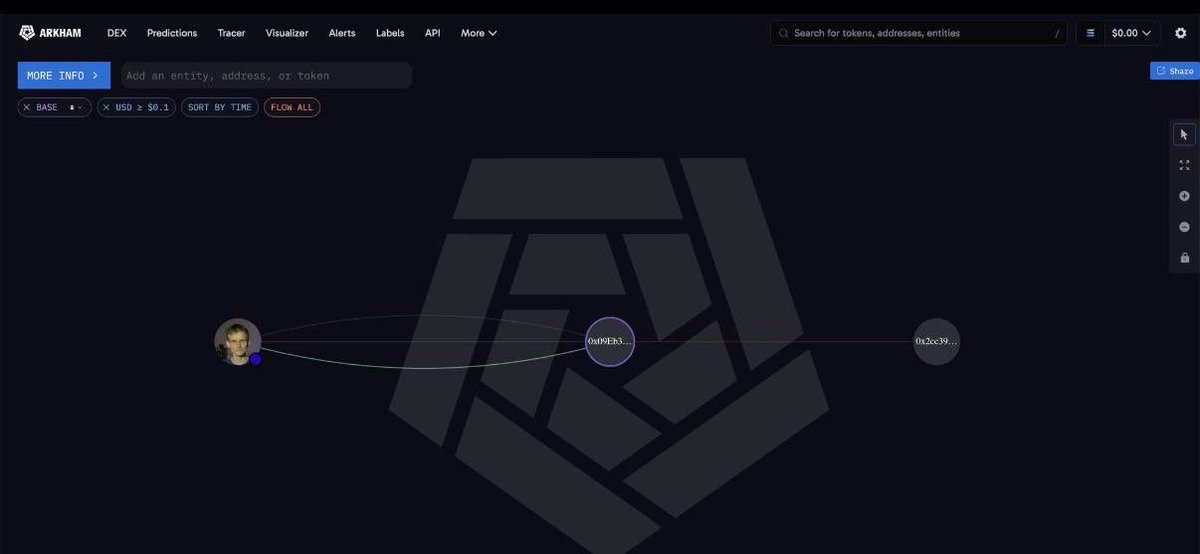Viewport: 1200px width, 554px height.
Task: Select the 0x09Eb3 address node
Action: pyautogui.click(x=610, y=341)
